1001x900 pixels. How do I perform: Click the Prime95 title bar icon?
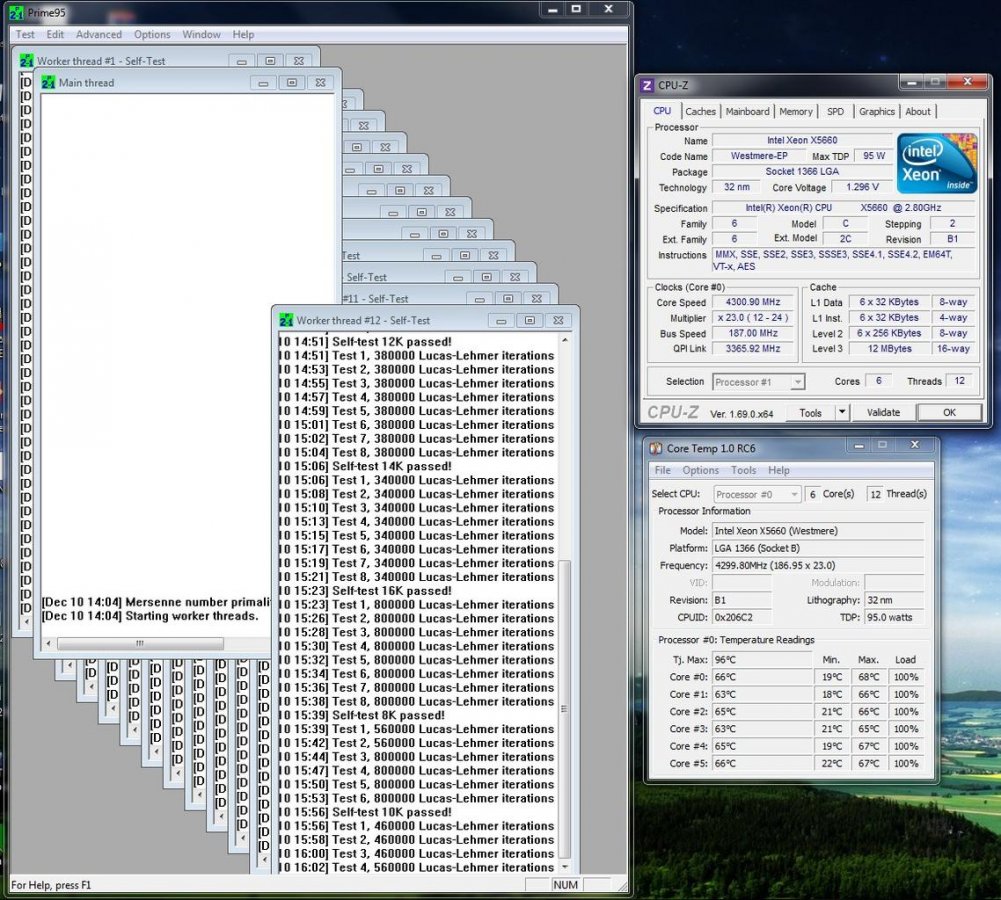click(x=16, y=12)
